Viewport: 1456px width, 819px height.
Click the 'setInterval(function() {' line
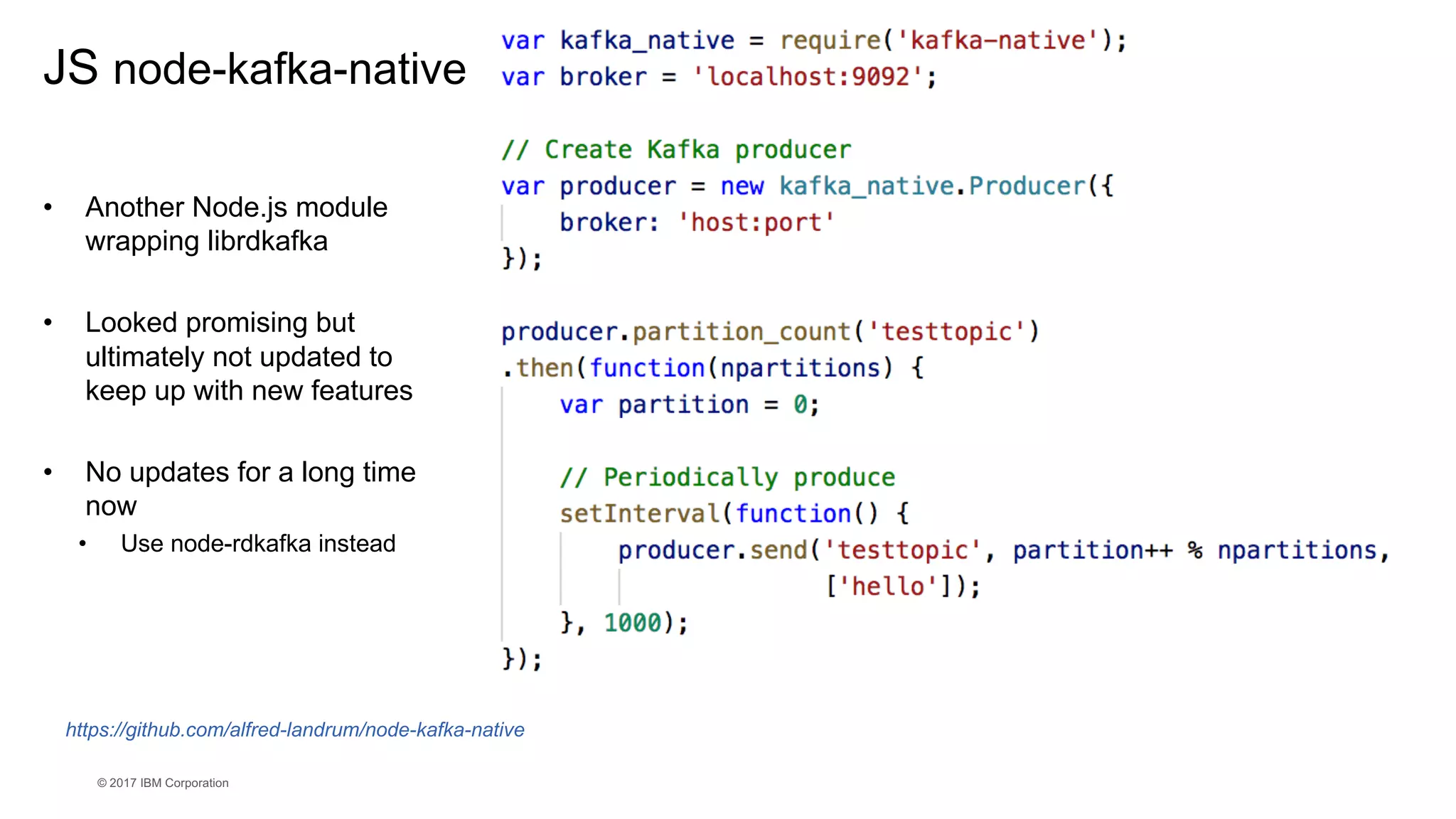click(x=734, y=514)
